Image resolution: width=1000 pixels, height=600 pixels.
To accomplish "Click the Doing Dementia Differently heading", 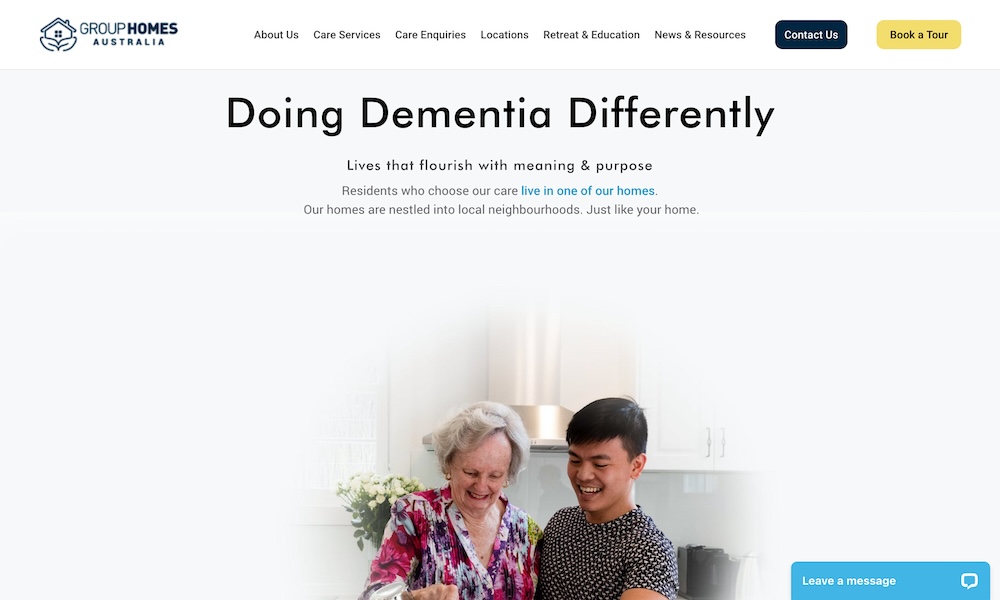I will pyautogui.click(x=501, y=114).
